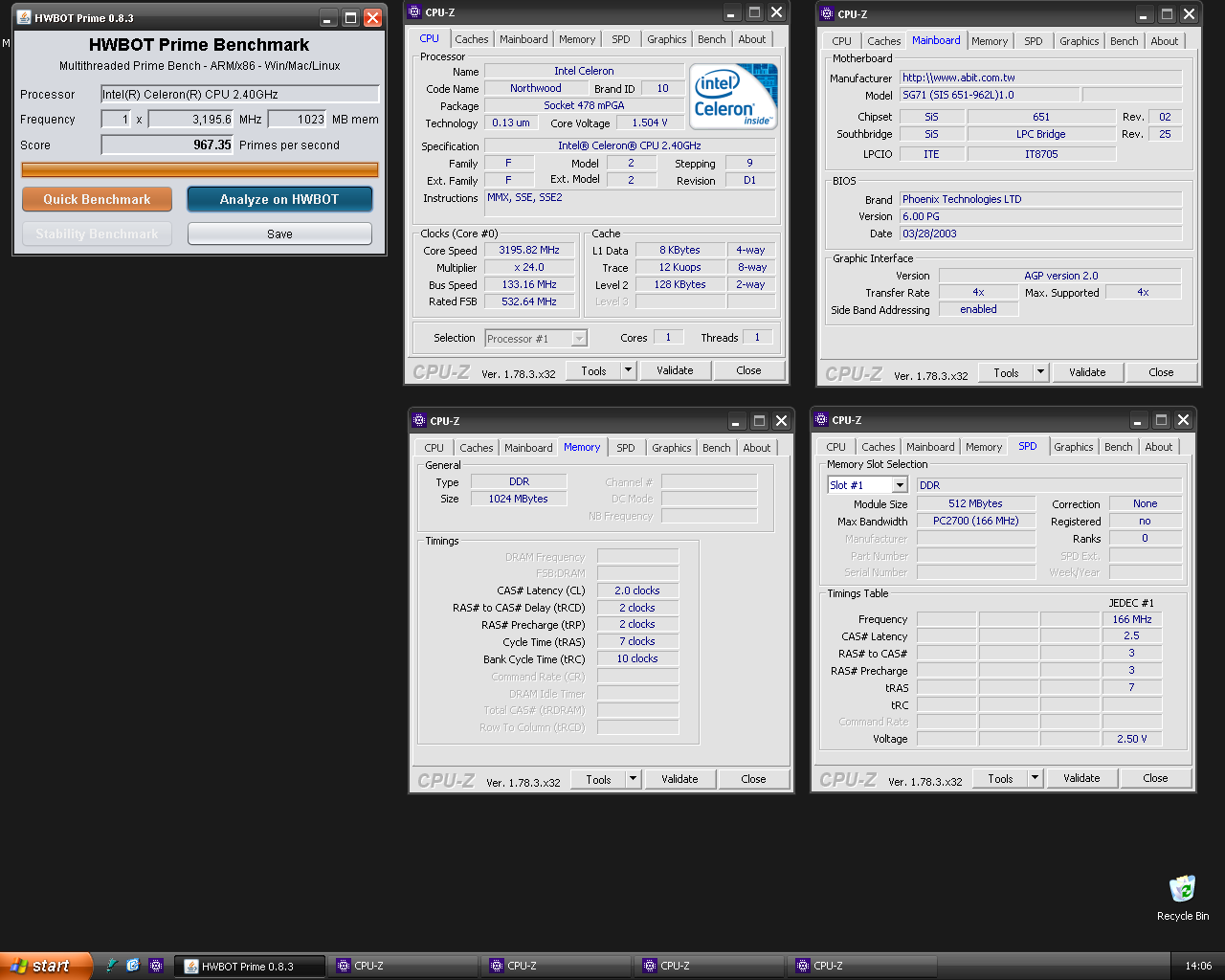Viewport: 1225px width, 980px height.
Task: Click Validate in the Memory window
Action: [679, 779]
